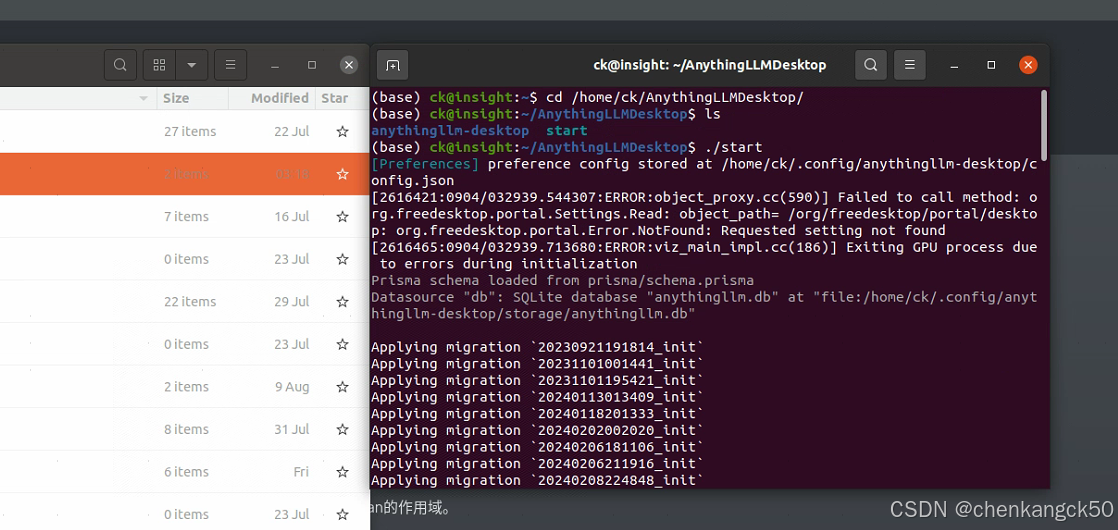Click the 'Fri' modified cell
The width and height of the screenshot is (1118, 530).
click(x=301, y=472)
